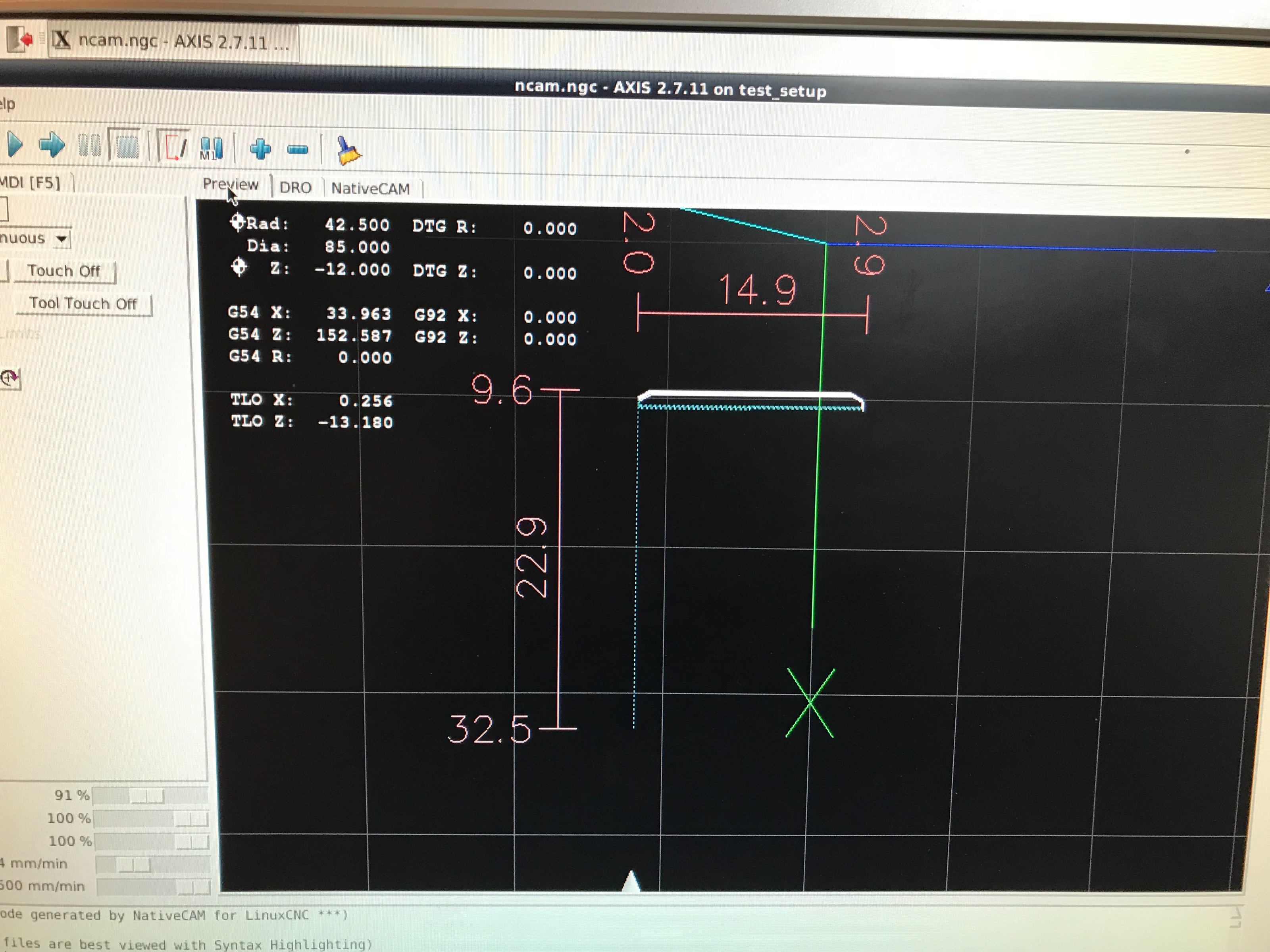Screen dimensions: 1270x952
Task: Adjust the middle 100 % rapid override slider
Action: coord(151,818)
